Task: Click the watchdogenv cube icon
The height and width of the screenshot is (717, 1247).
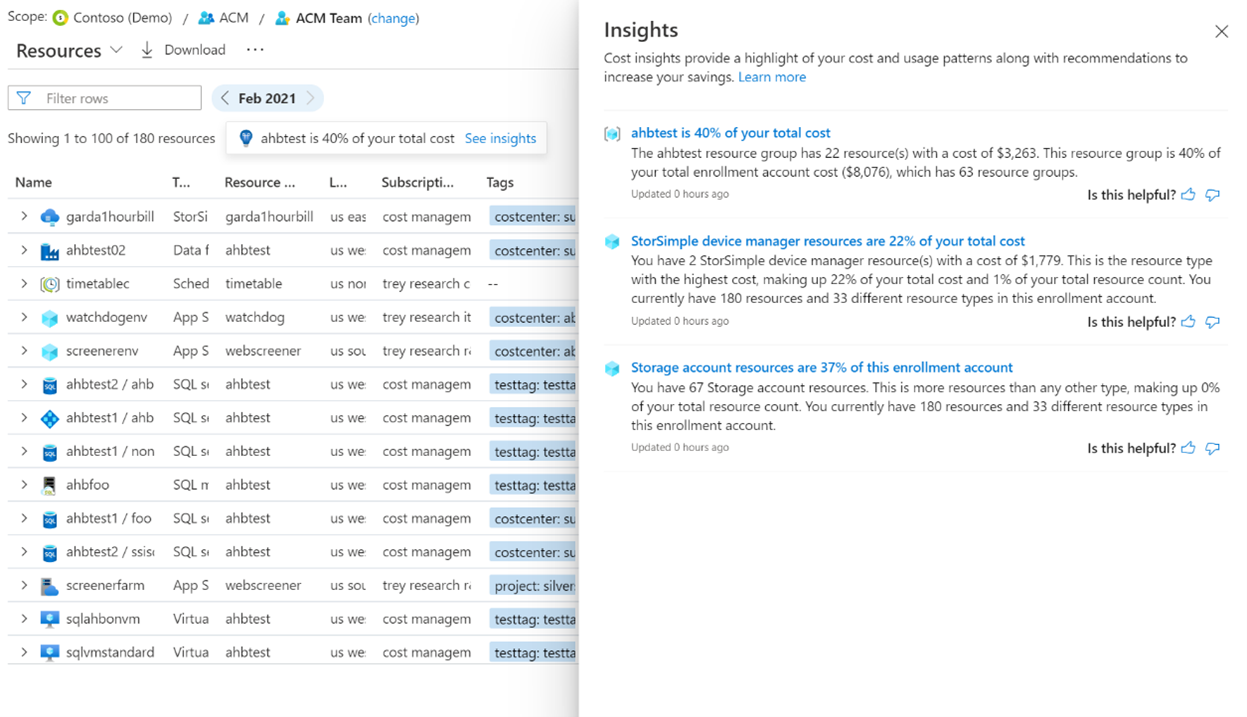Action: pyautogui.click(x=50, y=318)
